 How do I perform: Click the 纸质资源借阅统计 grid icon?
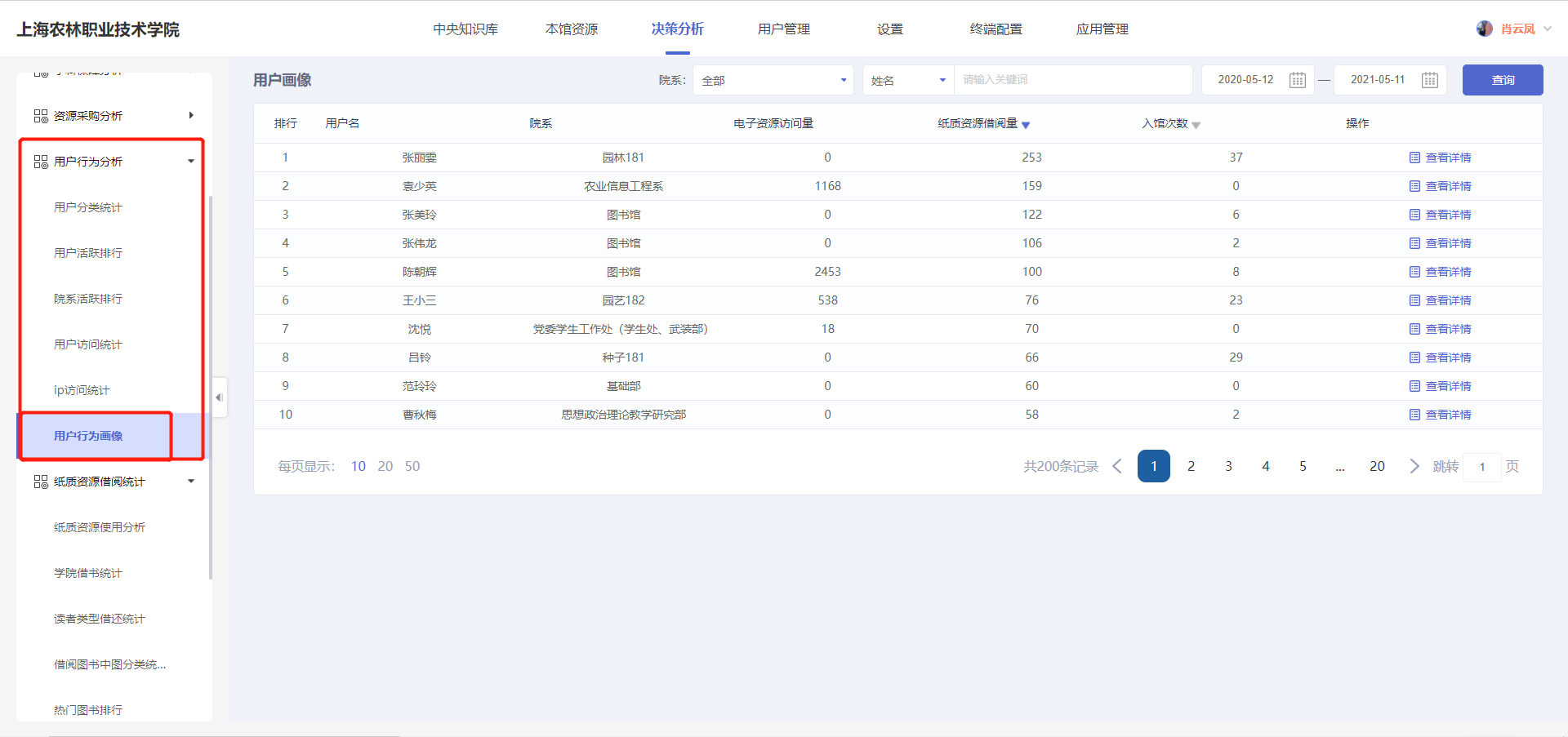point(41,482)
